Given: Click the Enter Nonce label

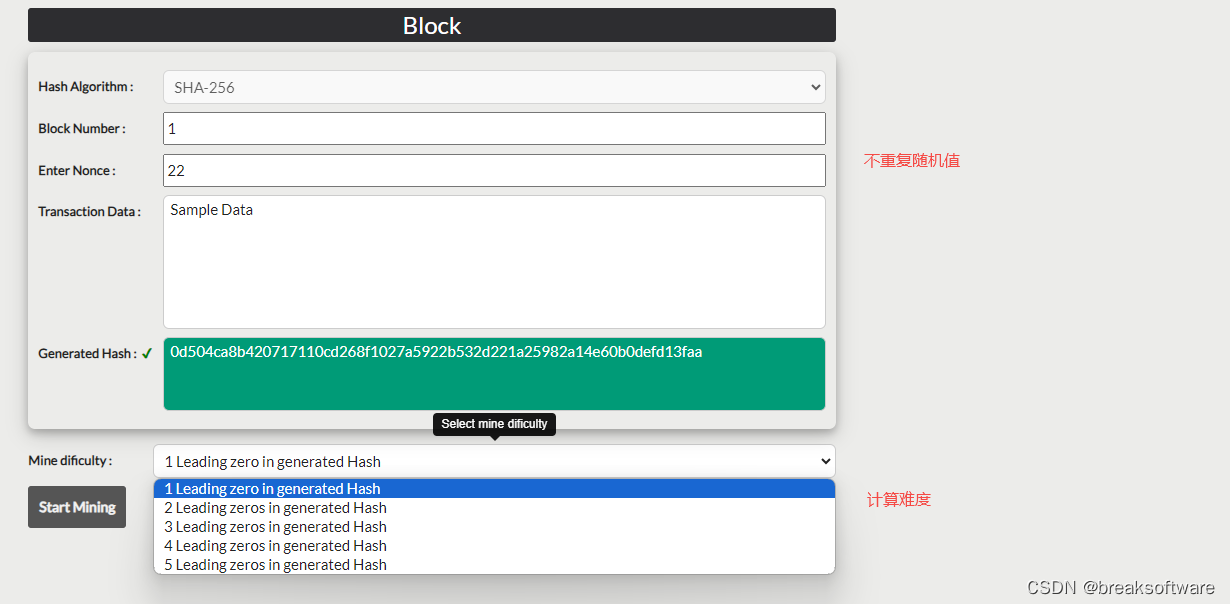Looking at the screenshot, I should pos(77,171).
